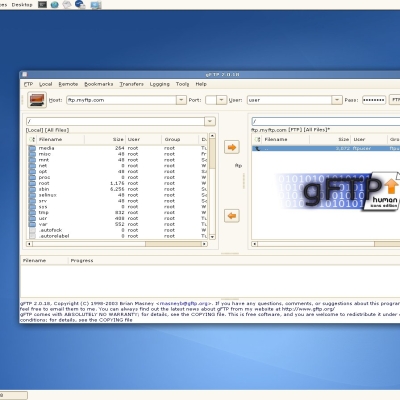Viewport: 400px width, 400px height.
Task: Select the root folder row
Action: coord(118,183)
